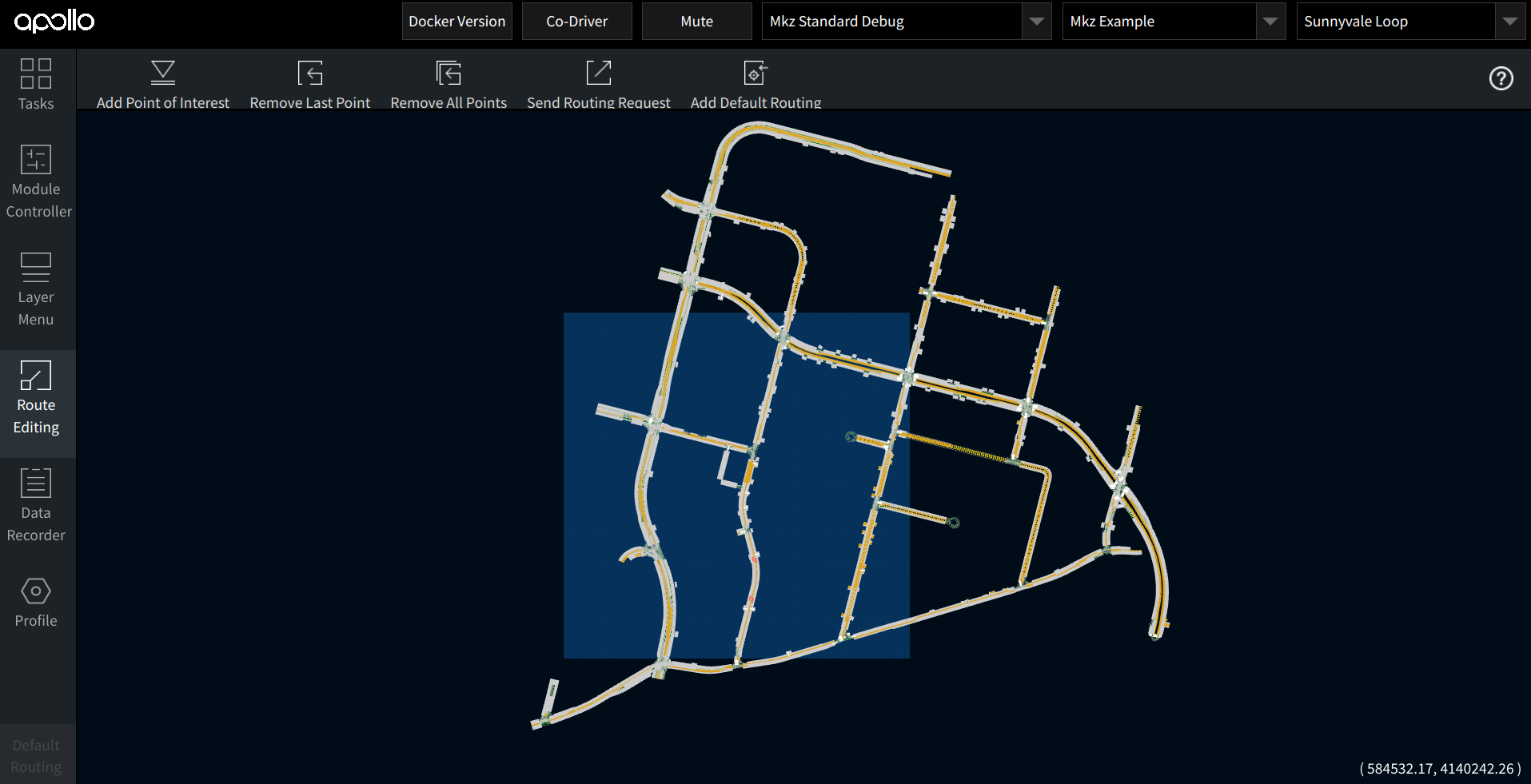Click the Docker Version button

[457, 21]
